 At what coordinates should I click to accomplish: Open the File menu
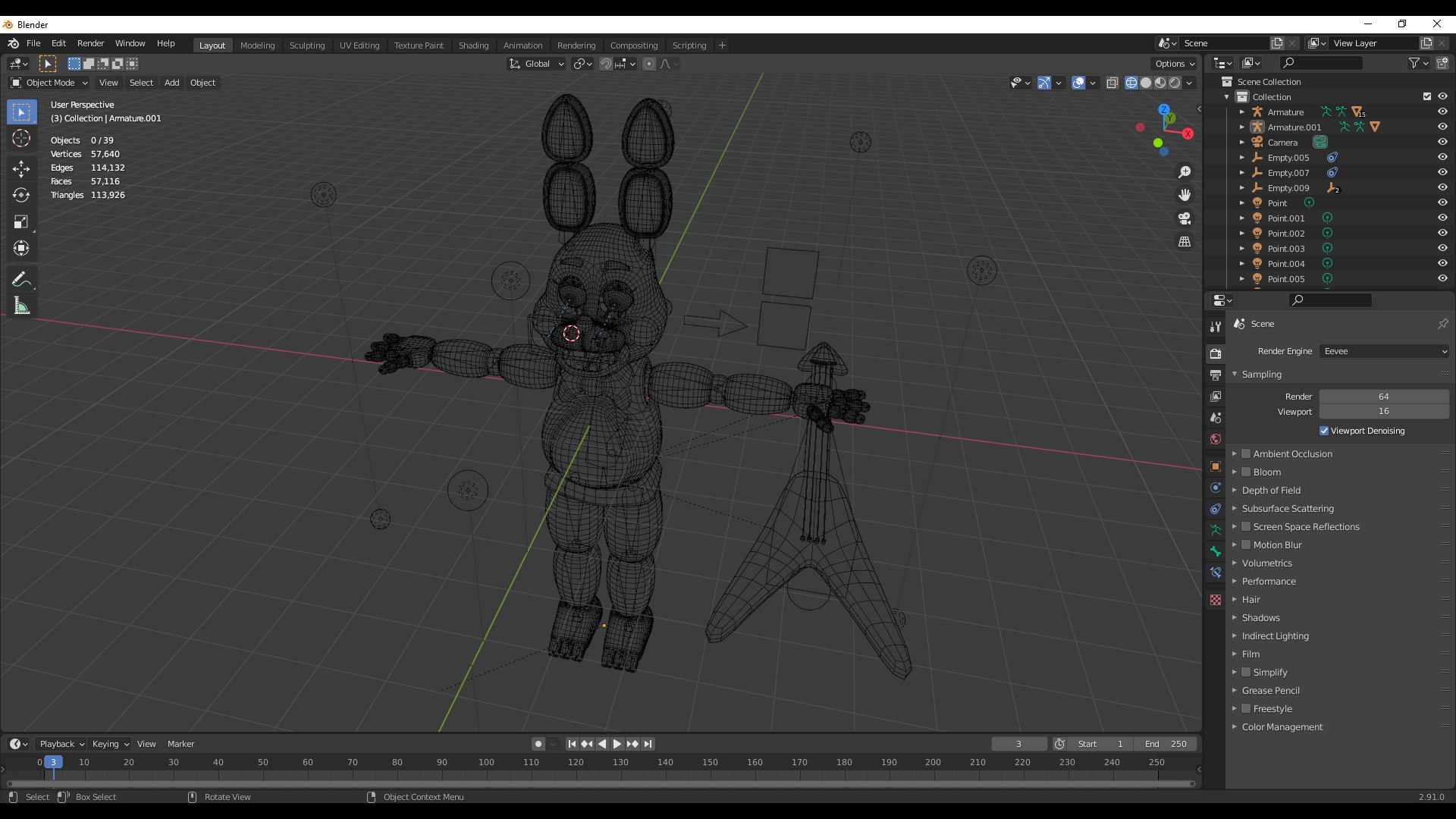click(33, 43)
